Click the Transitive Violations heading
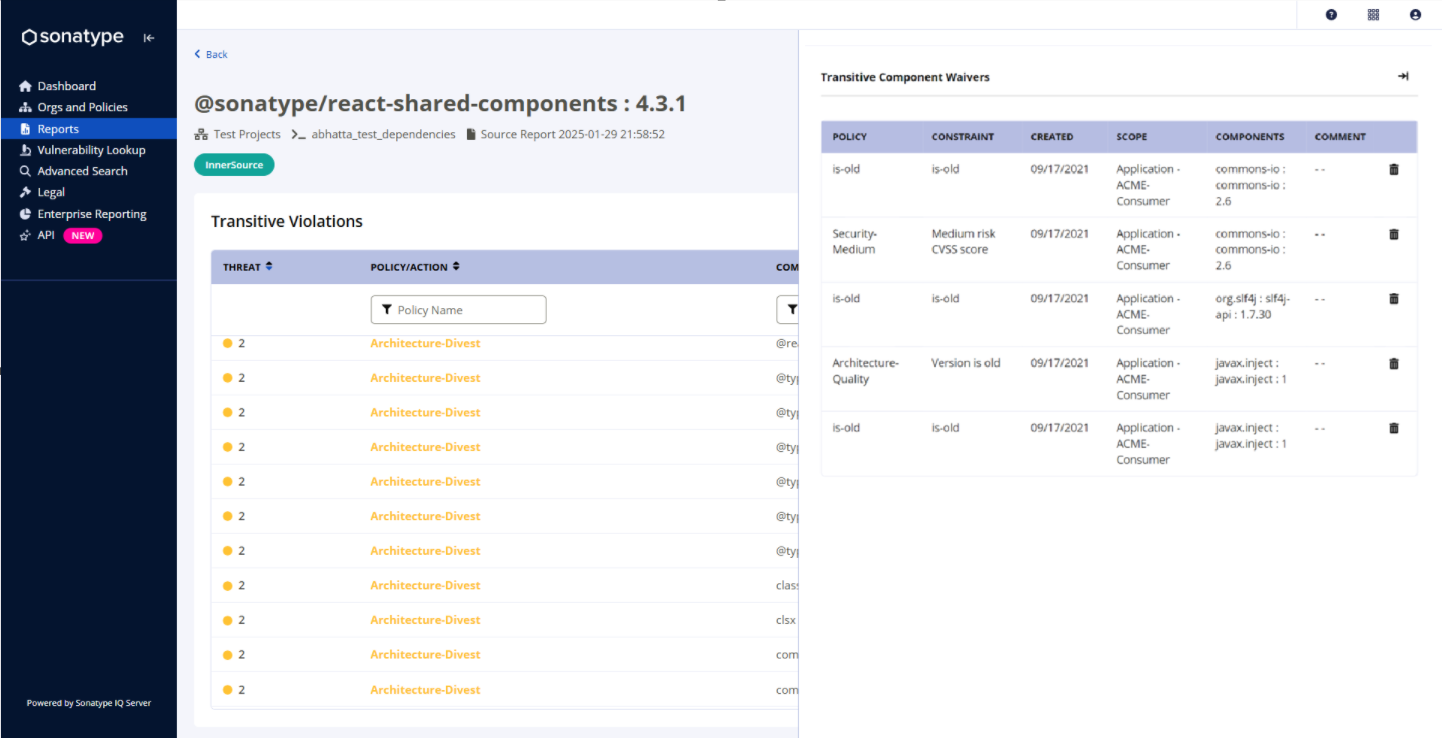The width and height of the screenshot is (1442, 738). point(287,221)
